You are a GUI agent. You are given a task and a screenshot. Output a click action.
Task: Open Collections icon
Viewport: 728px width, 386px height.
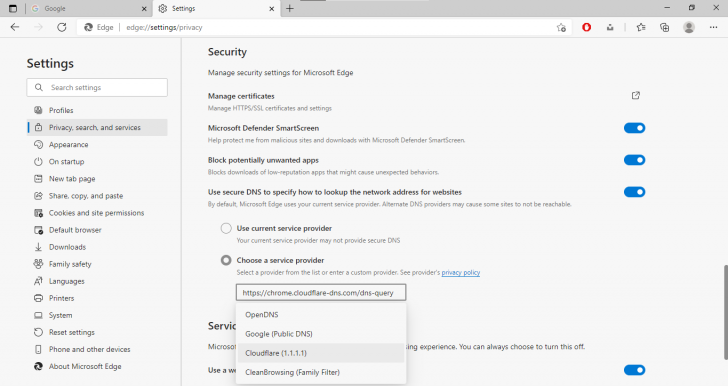click(x=665, y=27)
